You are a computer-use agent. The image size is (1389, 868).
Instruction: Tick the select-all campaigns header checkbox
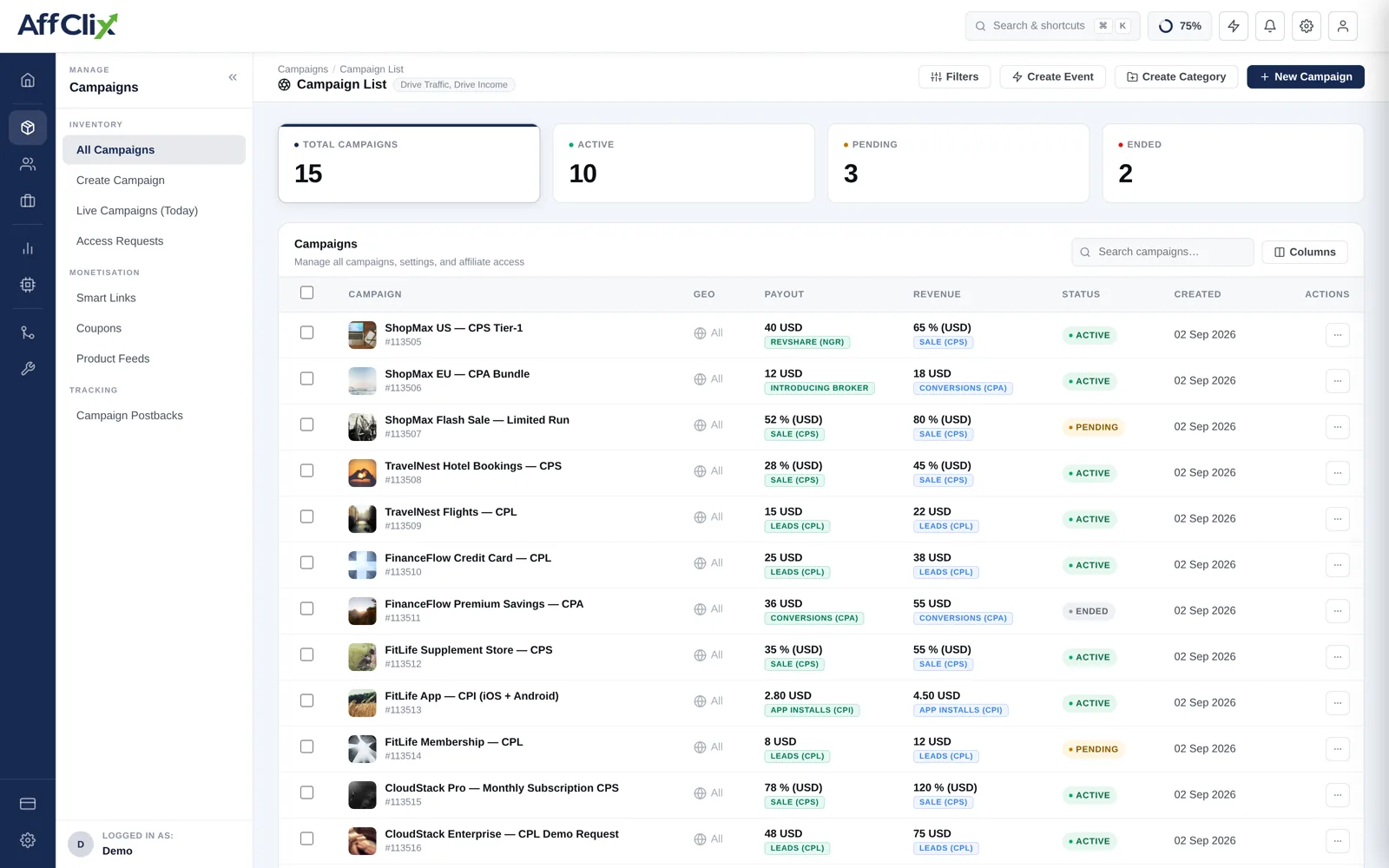coord(306,293)
